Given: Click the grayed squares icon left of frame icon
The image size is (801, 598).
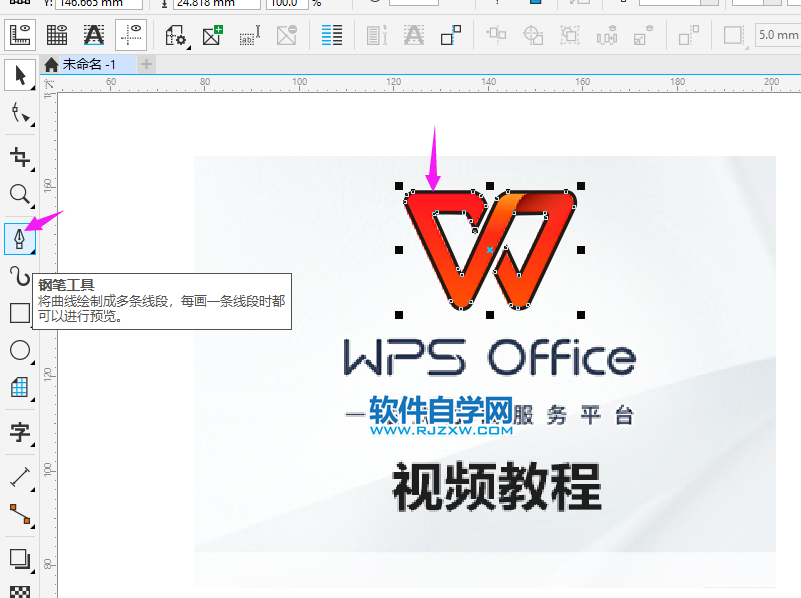Looking at the screenshot, I should [x=688, y=35].
